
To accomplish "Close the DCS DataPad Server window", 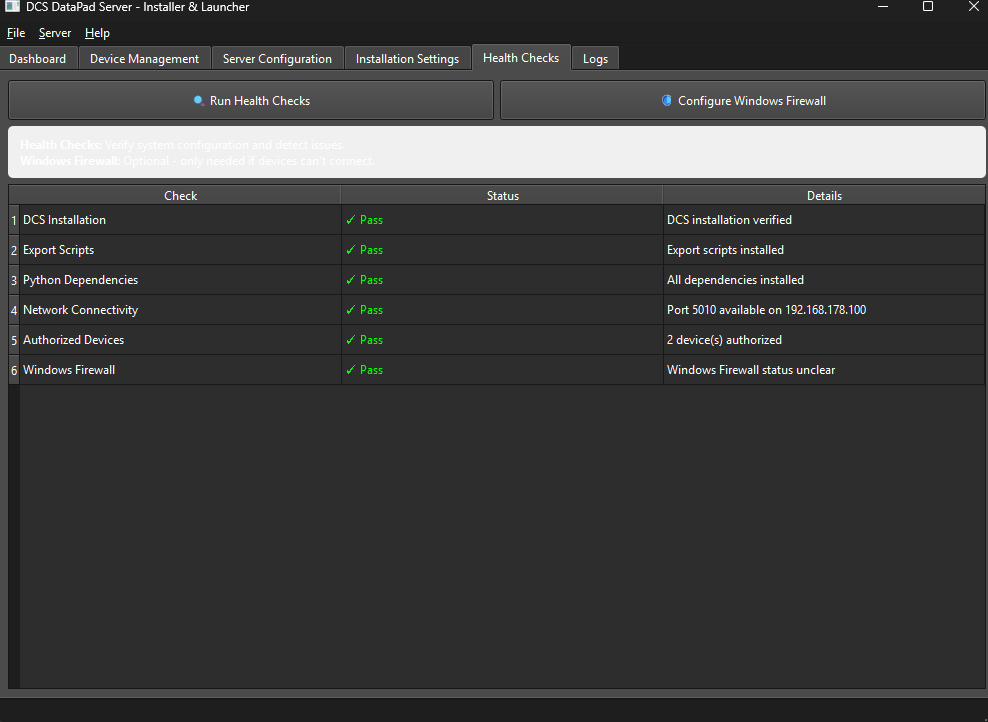I will pyautogui.click(x=973, y=6).
